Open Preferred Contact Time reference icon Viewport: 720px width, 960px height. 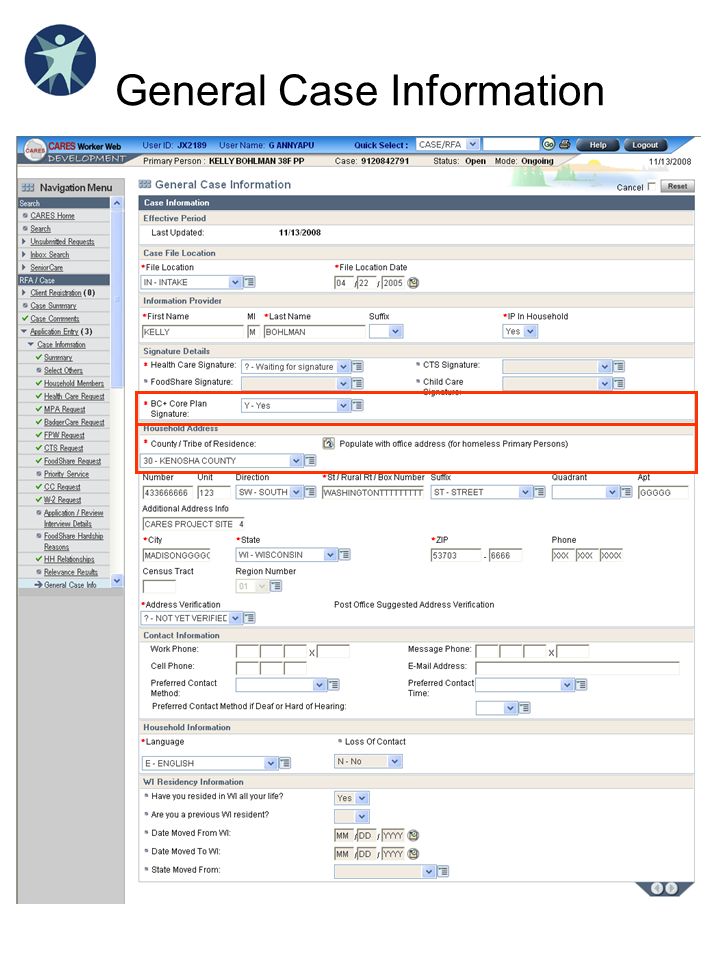point(581,684)
